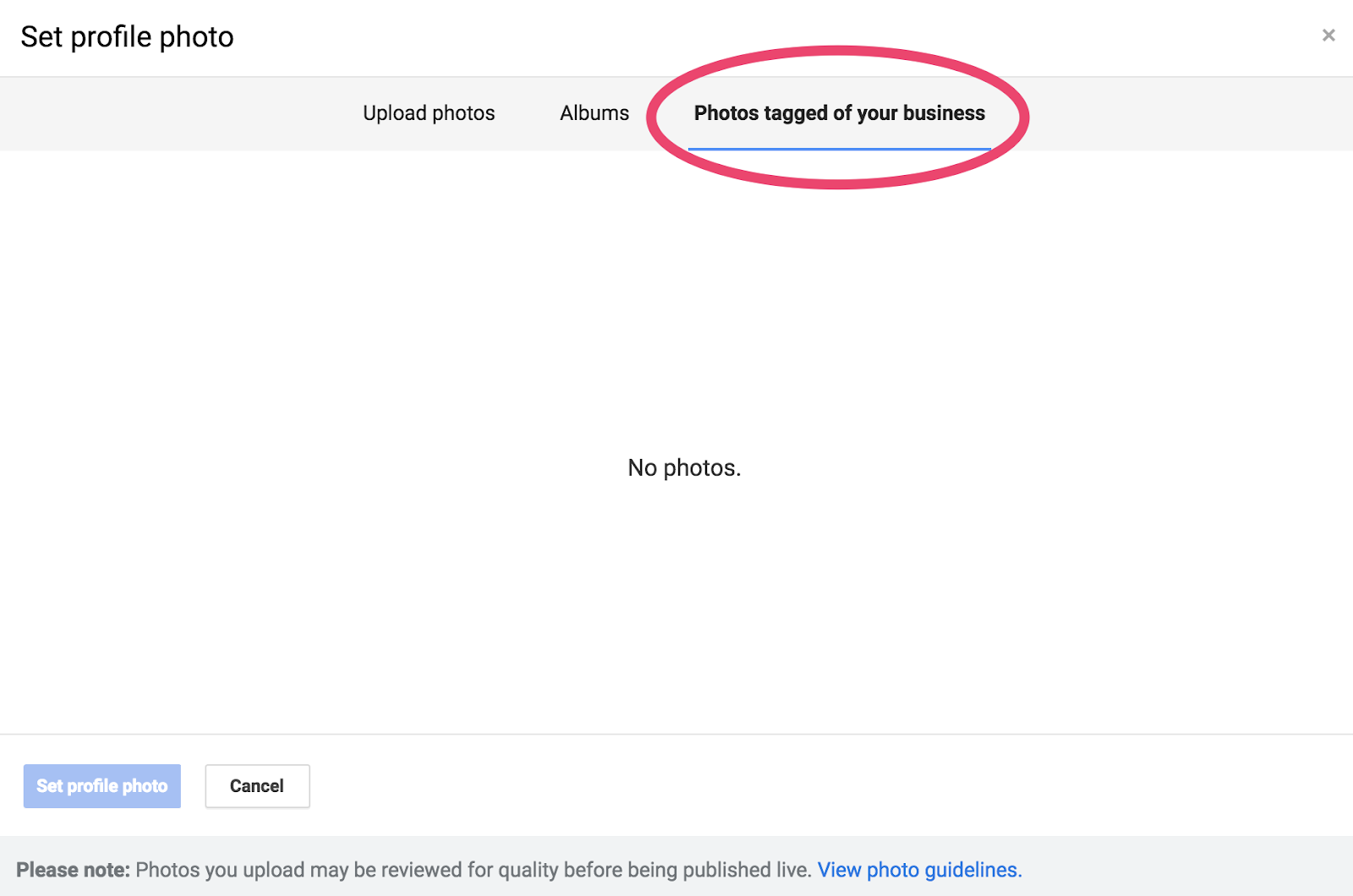Click the blue underline of the selected tab
This screenshot has height=896, width=1353.
click(839, 149)
